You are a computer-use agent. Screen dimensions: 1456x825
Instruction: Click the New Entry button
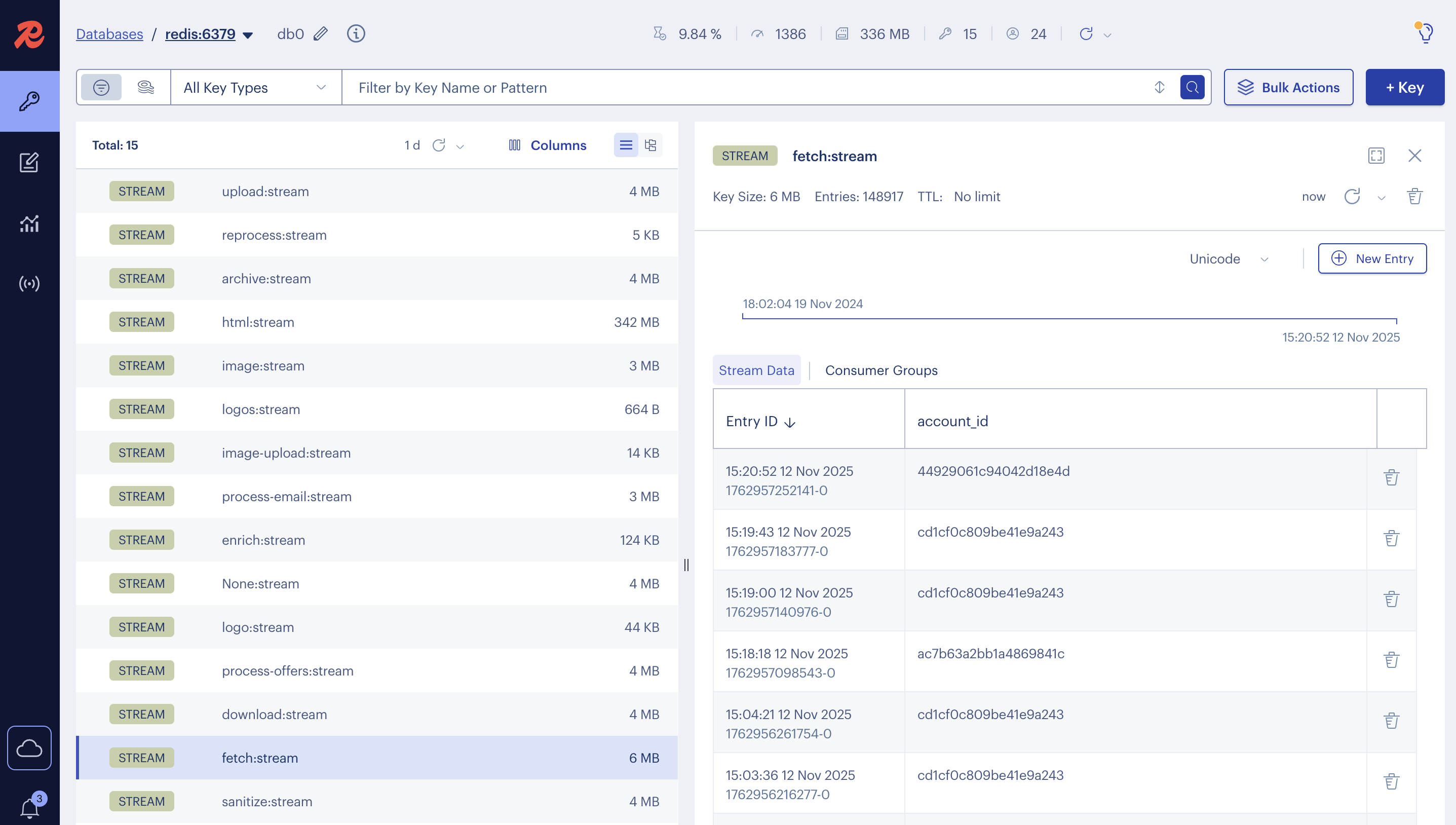click(1372, 258)
